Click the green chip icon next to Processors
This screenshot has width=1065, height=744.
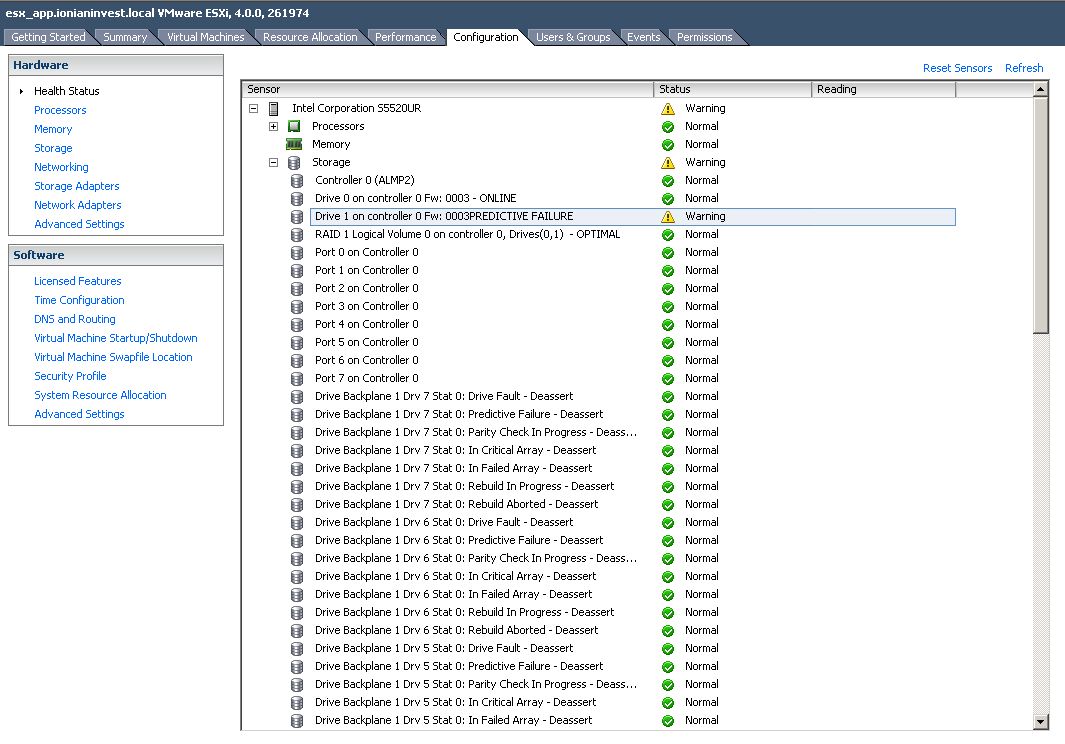click(x=294, y=126)
